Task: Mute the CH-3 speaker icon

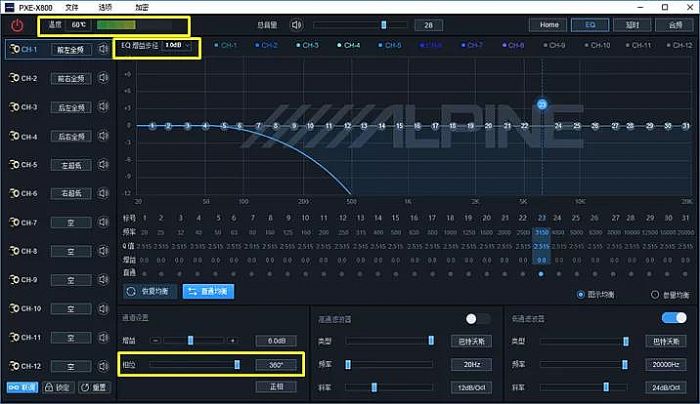Action: (103, 107)
